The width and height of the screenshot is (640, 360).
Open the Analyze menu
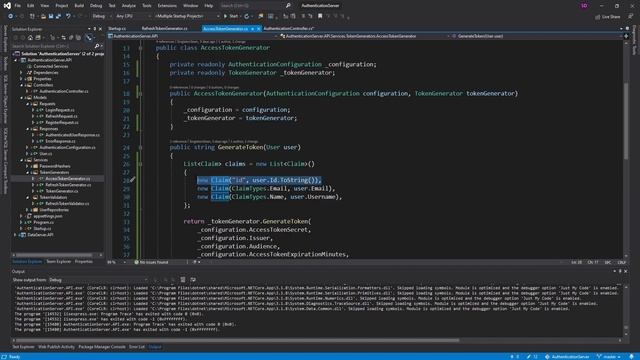coord(129,6)
